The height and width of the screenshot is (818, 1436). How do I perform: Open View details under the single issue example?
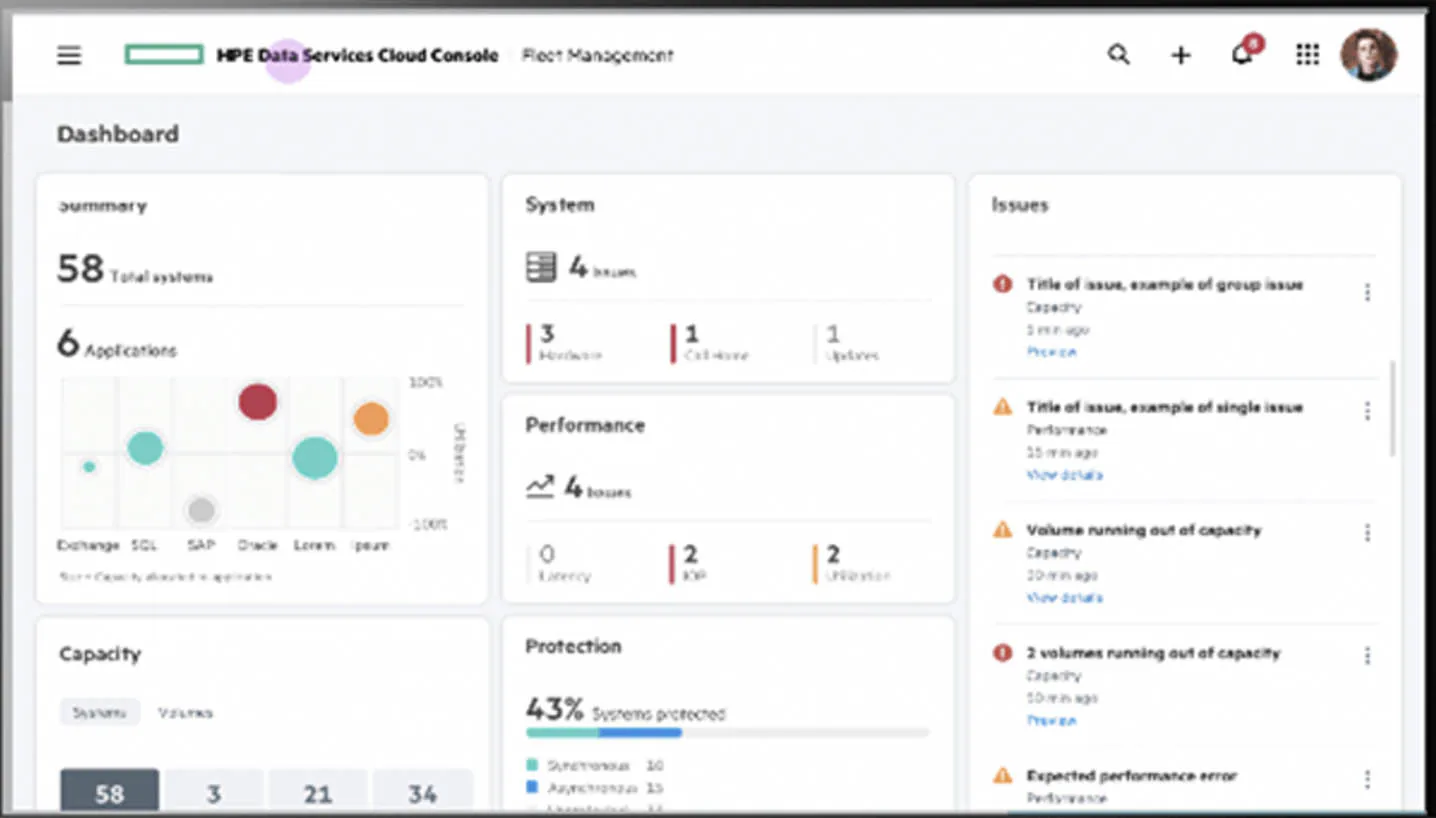pyautogui.click(x=1064, y=475)
